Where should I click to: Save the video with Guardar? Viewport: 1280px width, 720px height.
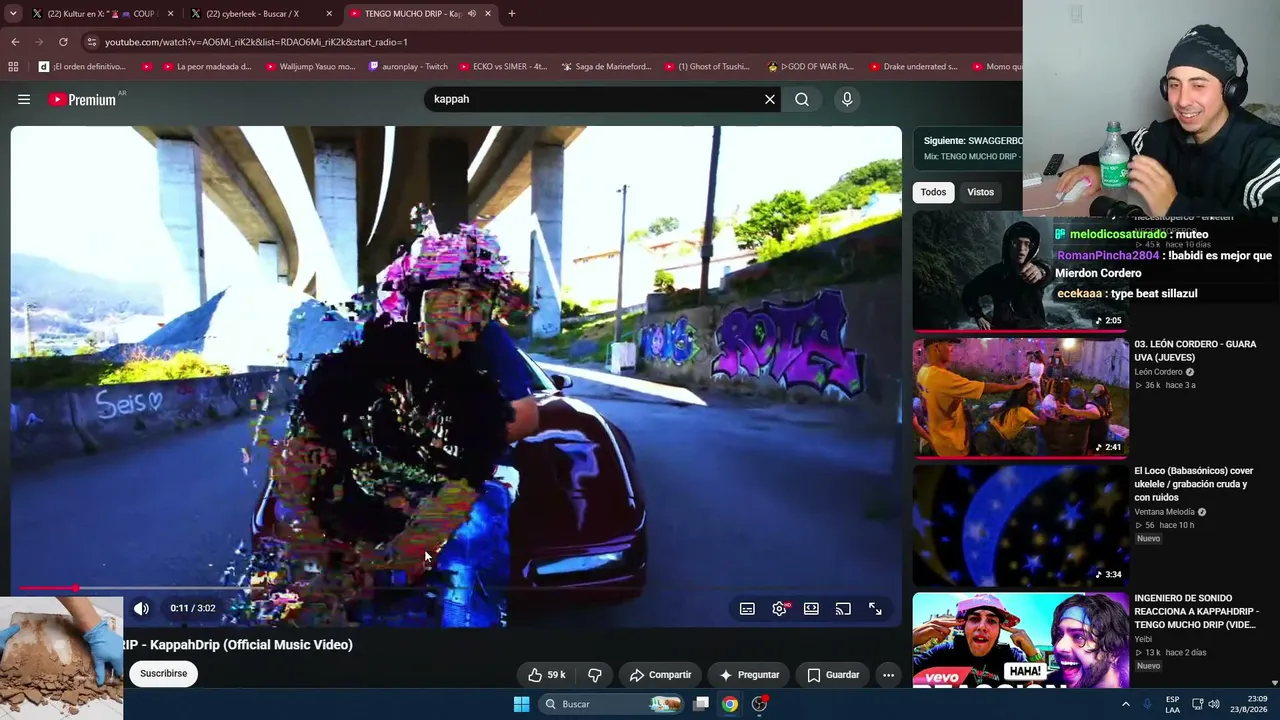(x=833, y=675)
